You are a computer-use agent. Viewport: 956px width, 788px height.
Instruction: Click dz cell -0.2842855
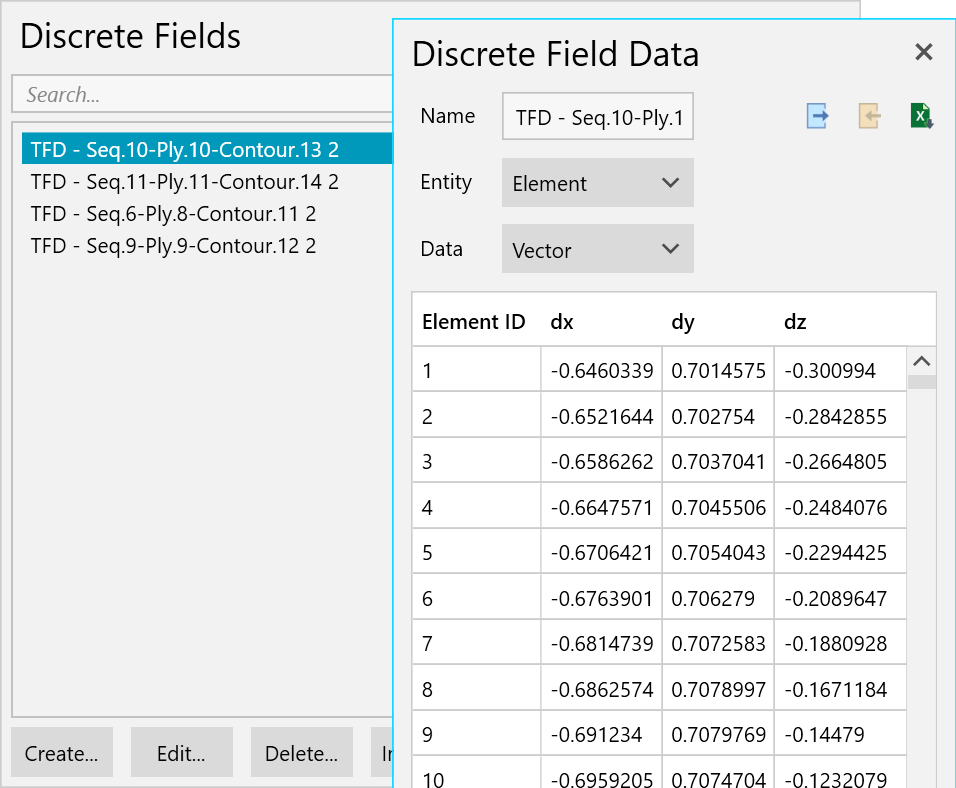(840, 416)
